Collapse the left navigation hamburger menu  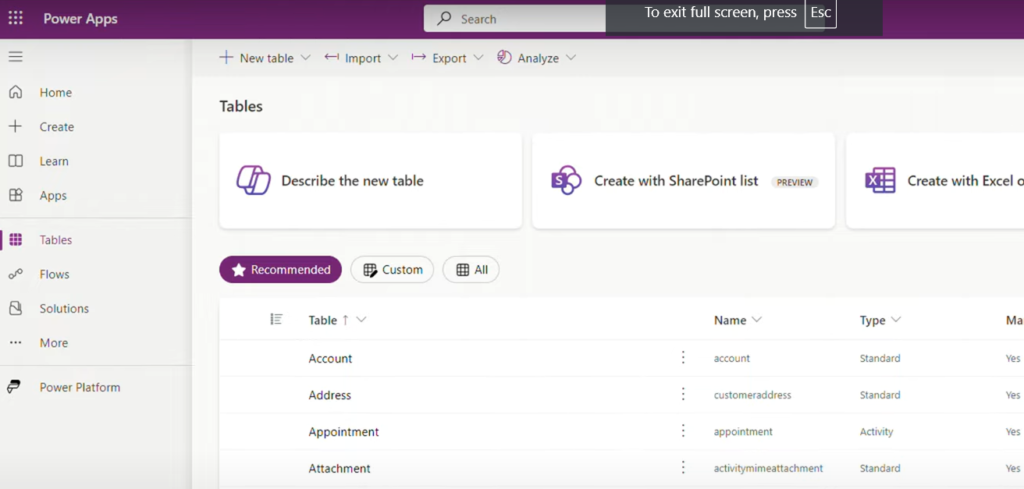tap(15, 57)
